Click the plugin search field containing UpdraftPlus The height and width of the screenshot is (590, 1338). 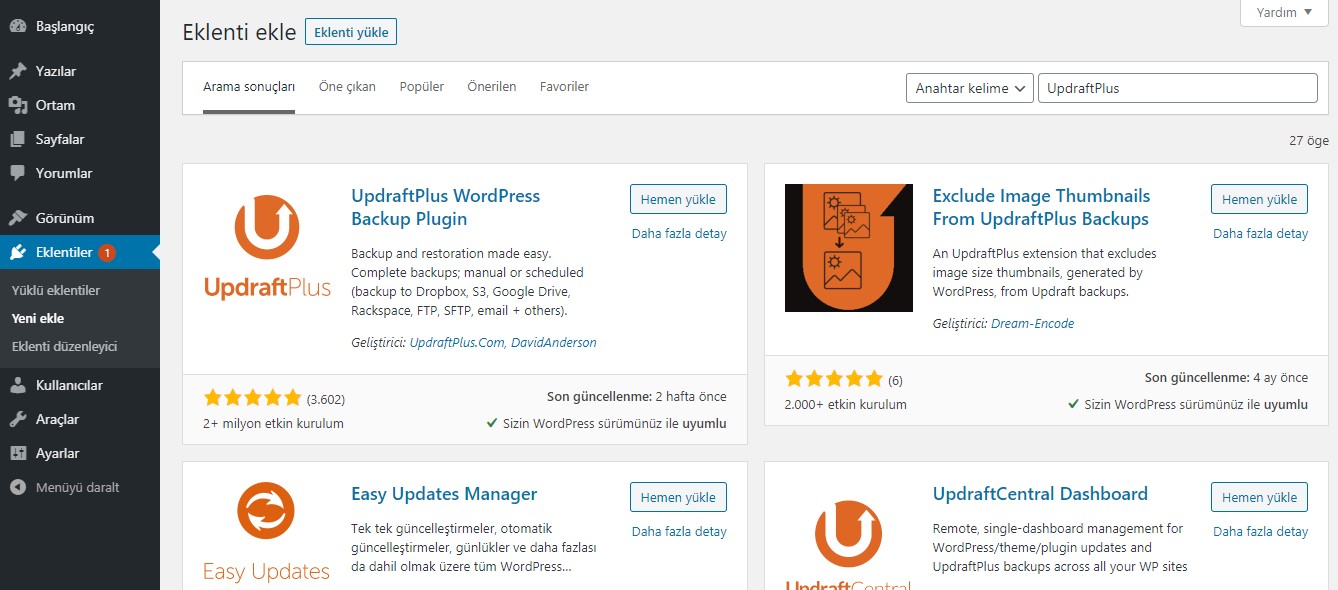point(1178,88)
